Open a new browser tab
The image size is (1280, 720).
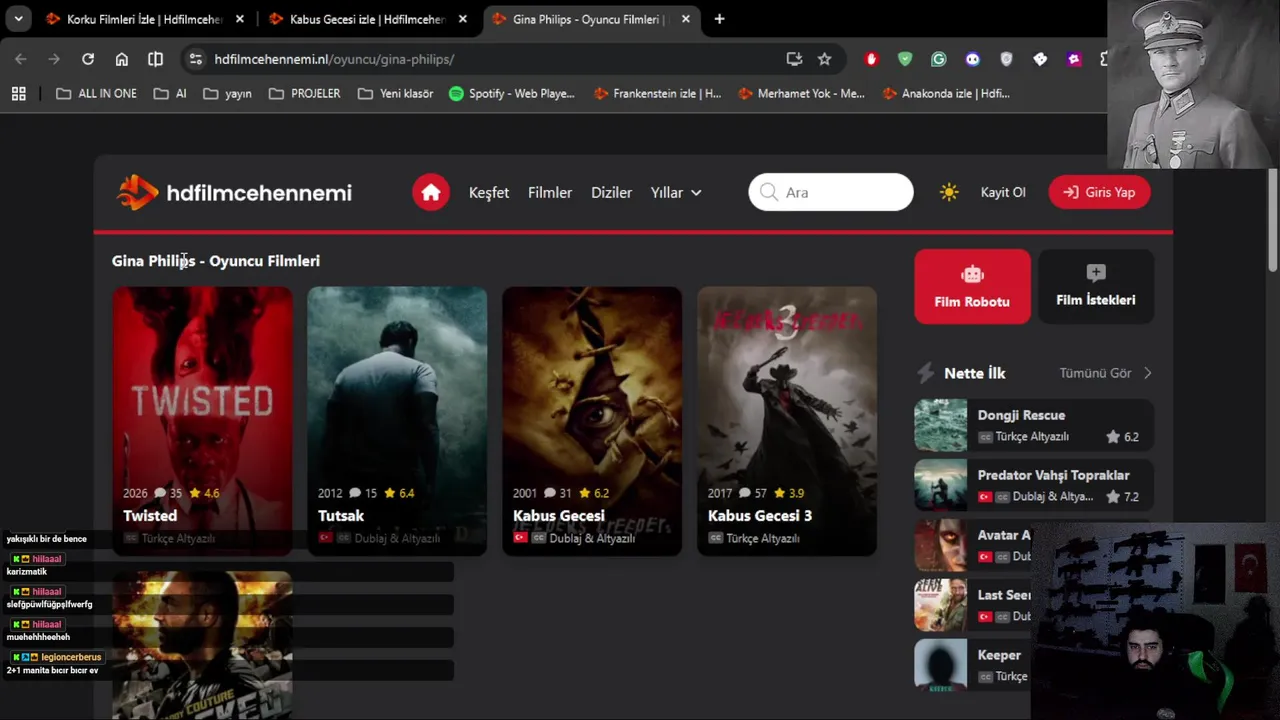click(x=719, y=19)
